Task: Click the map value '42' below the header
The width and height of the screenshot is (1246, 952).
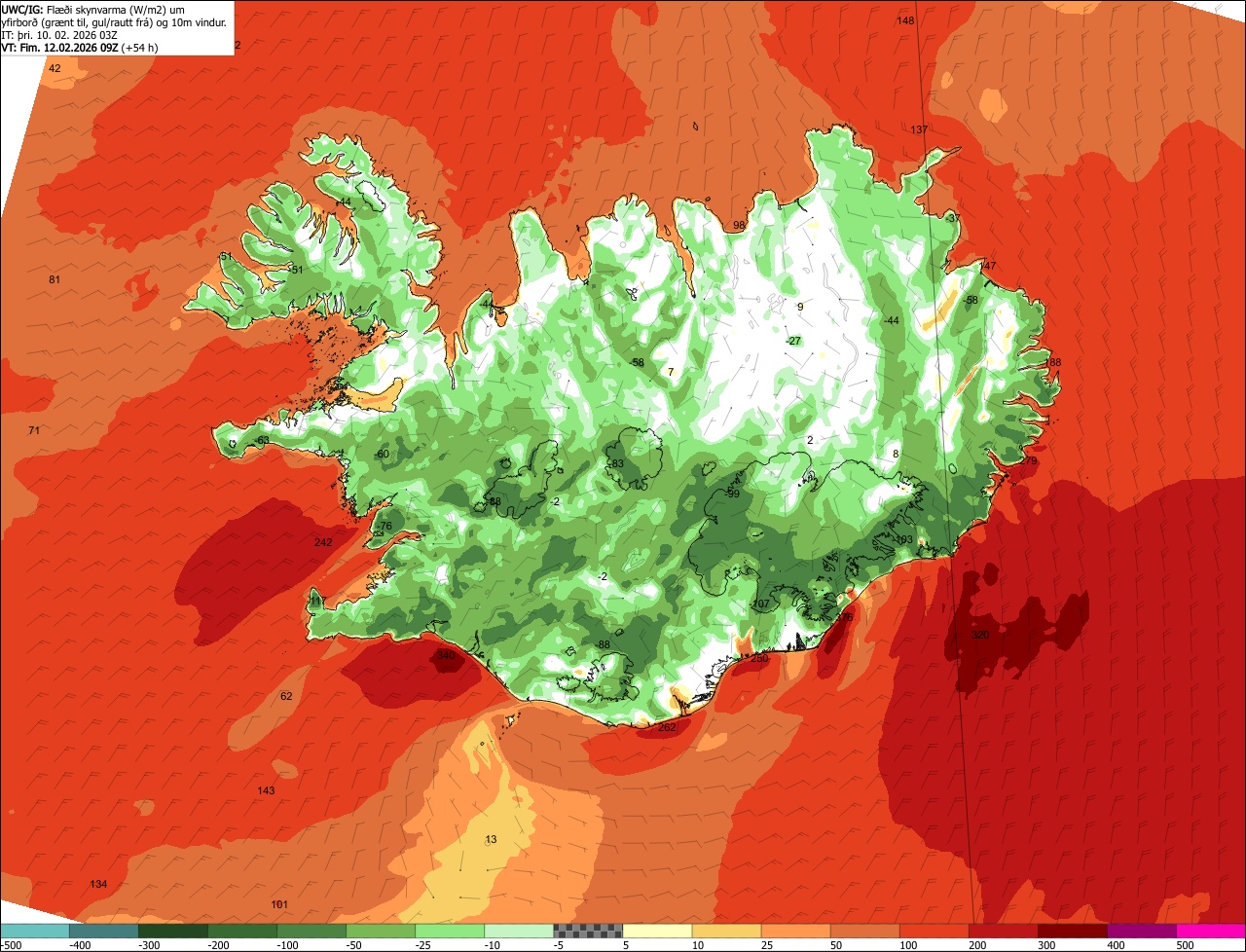Action: (55, 68)
